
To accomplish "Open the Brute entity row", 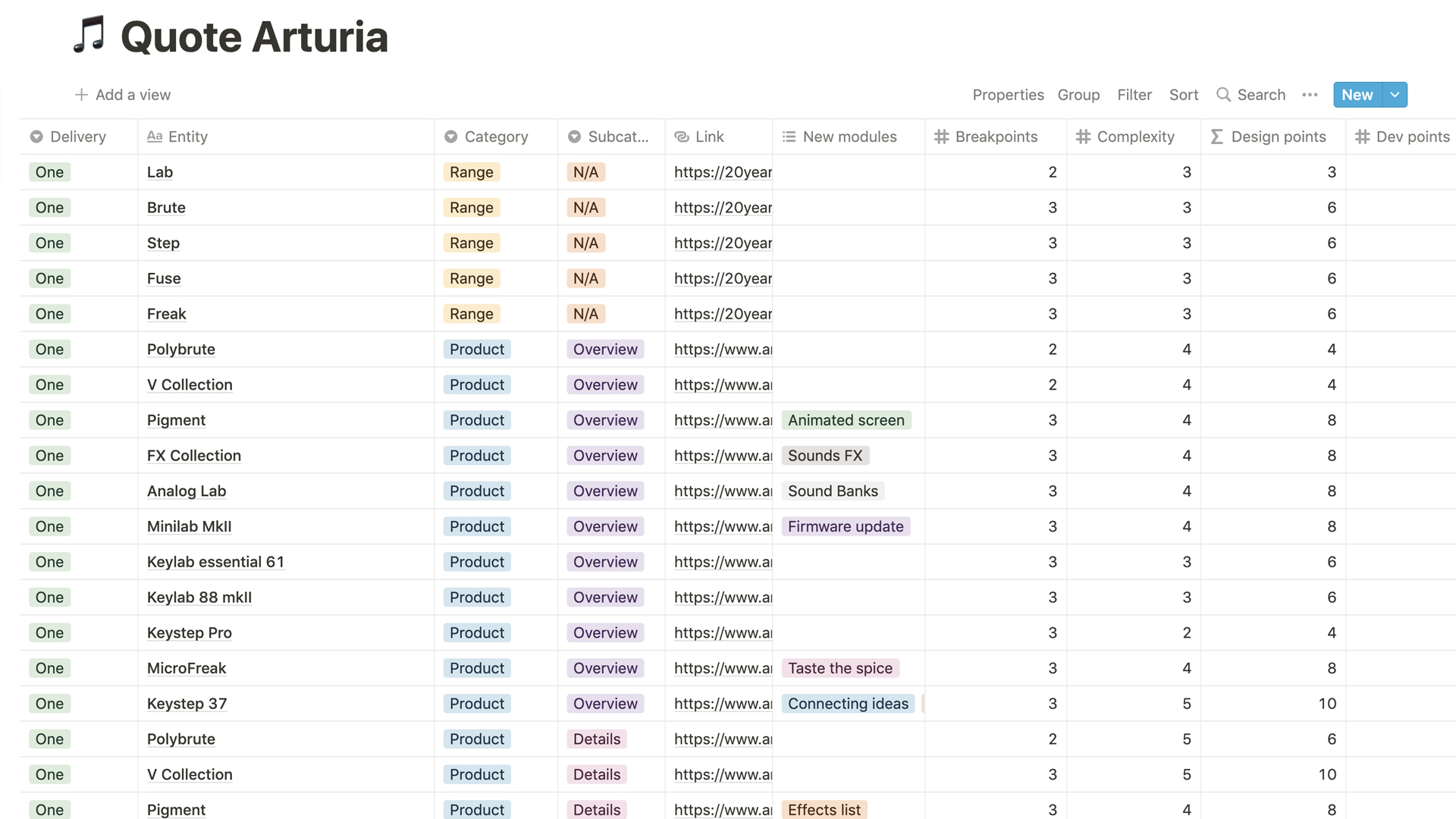I will [x=166, y=208].
